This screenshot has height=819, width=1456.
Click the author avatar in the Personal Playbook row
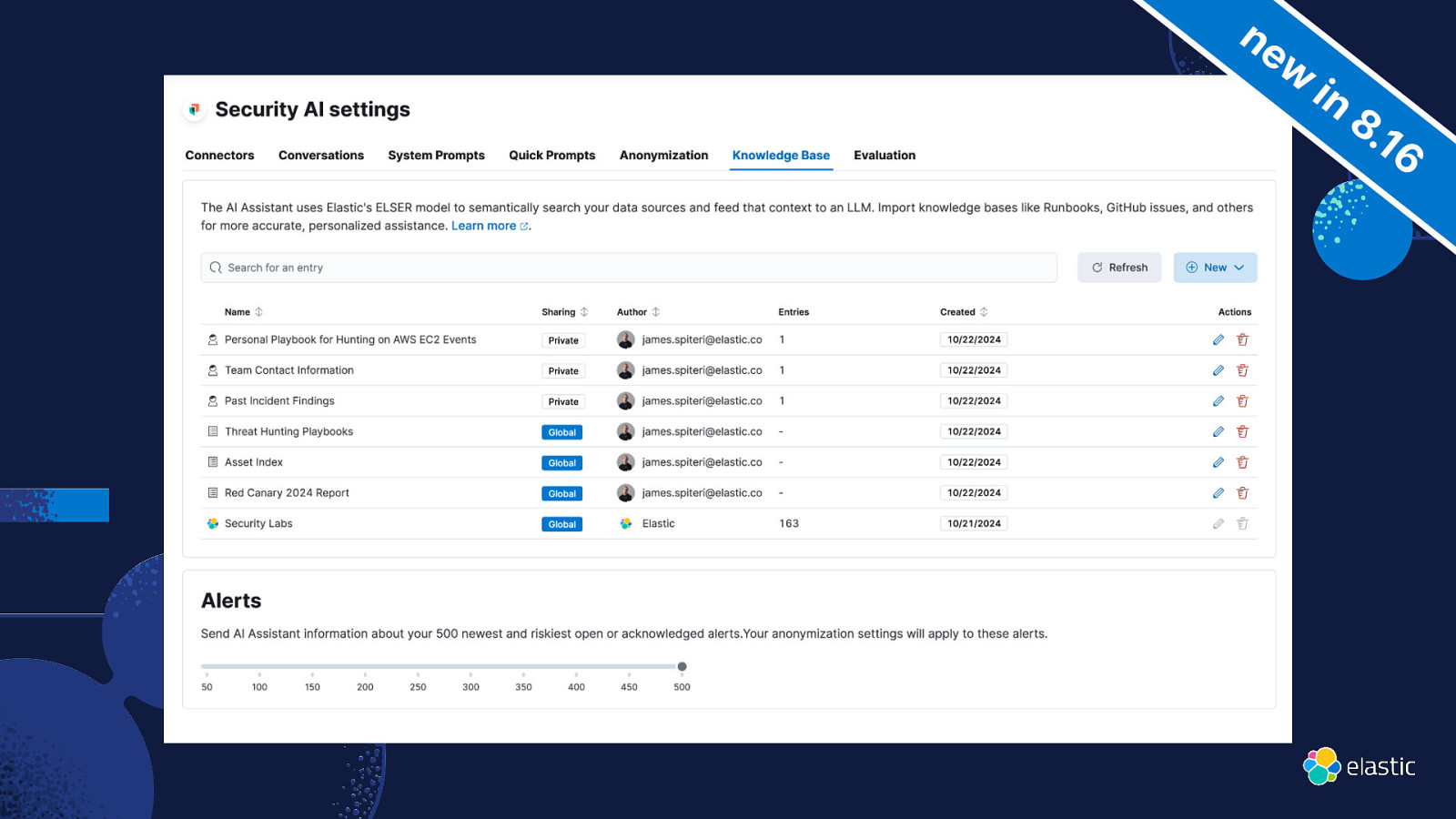click(x=626, y=339)
